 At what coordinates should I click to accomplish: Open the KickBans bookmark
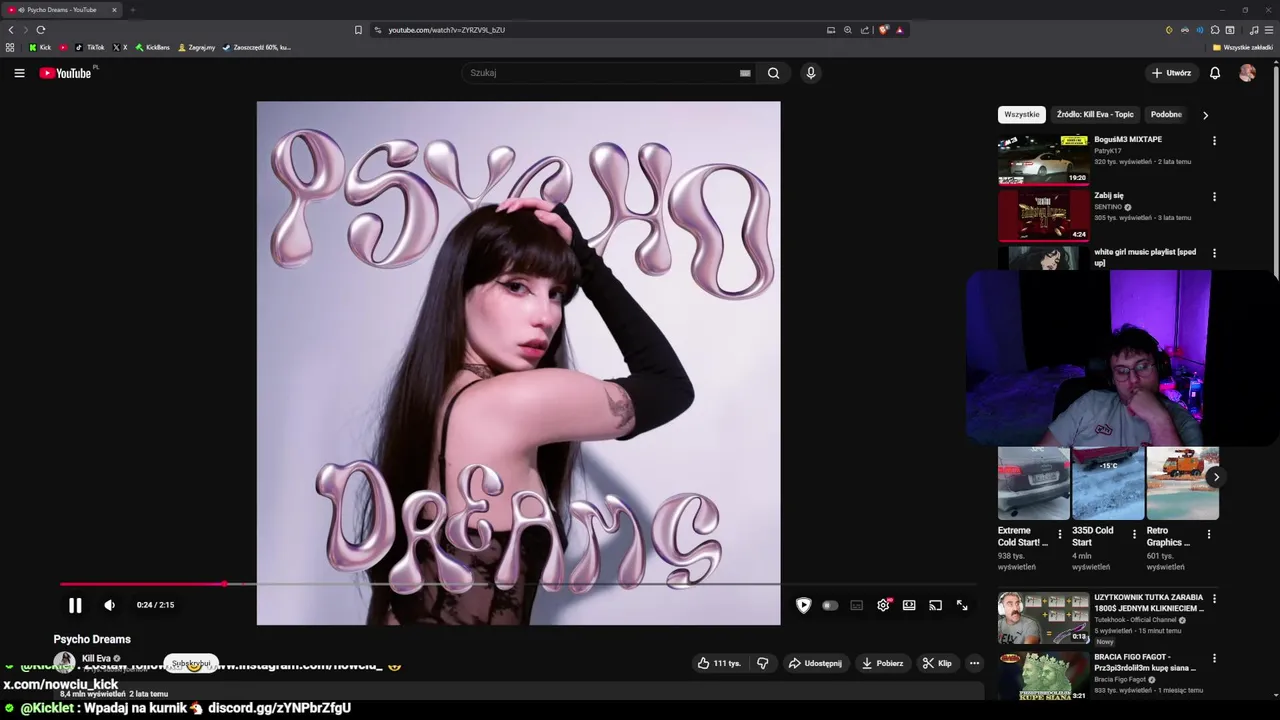152,47
